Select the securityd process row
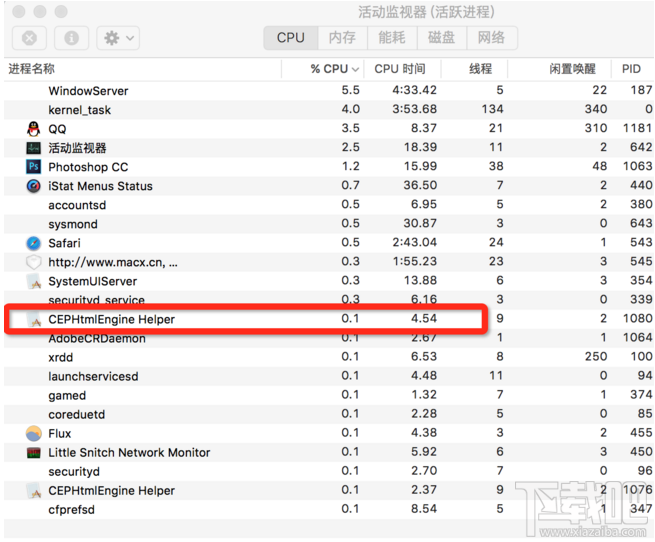Viewport: 655px width, 542px height. (x=328, y=471)
